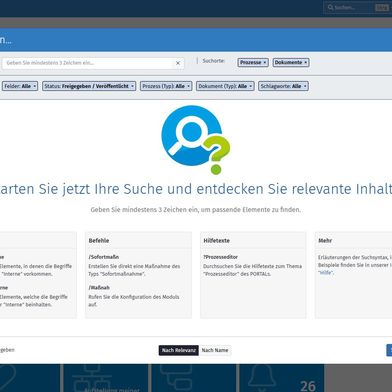The height and width of the screenshot is (392, 392).
Task: Click the speech bubbles tile in background
Action: point(194,378)
